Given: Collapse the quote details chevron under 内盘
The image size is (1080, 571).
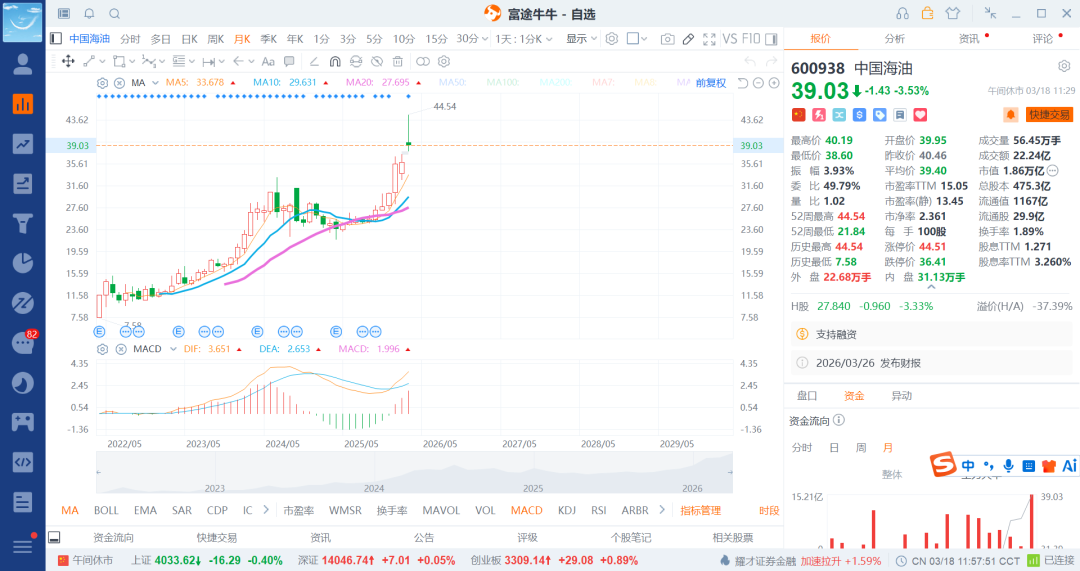Looking at the screenshot, I should (931, 287).
